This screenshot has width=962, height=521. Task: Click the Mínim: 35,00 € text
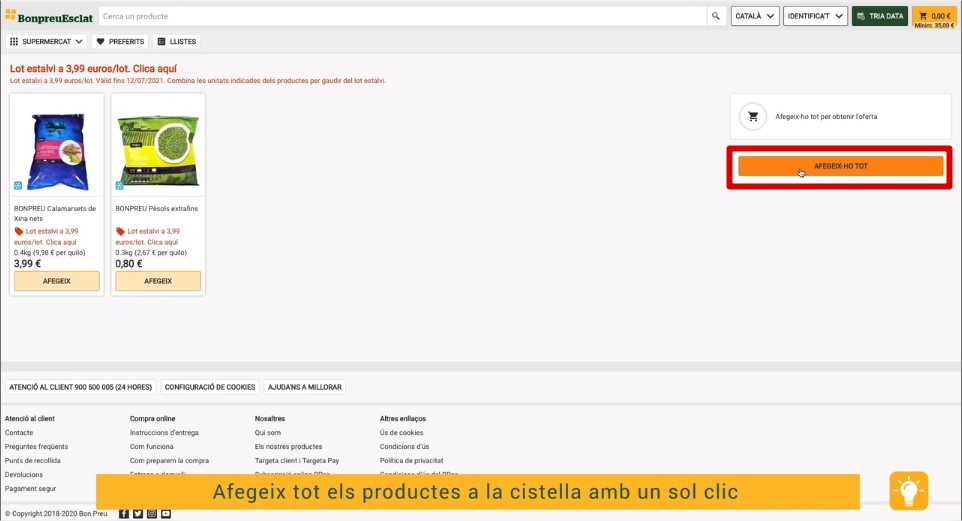[934, 26]
